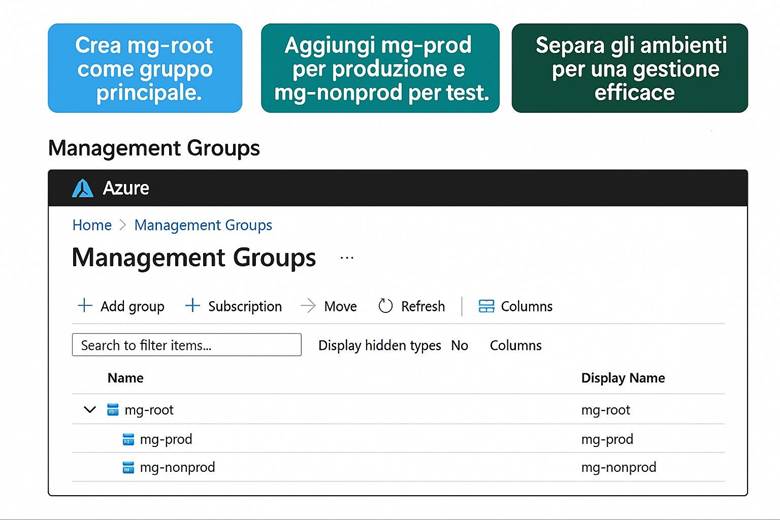The image size is (780, 520).
Task: Toggle Display hidden types No value
Action: [x=459, y=345]
